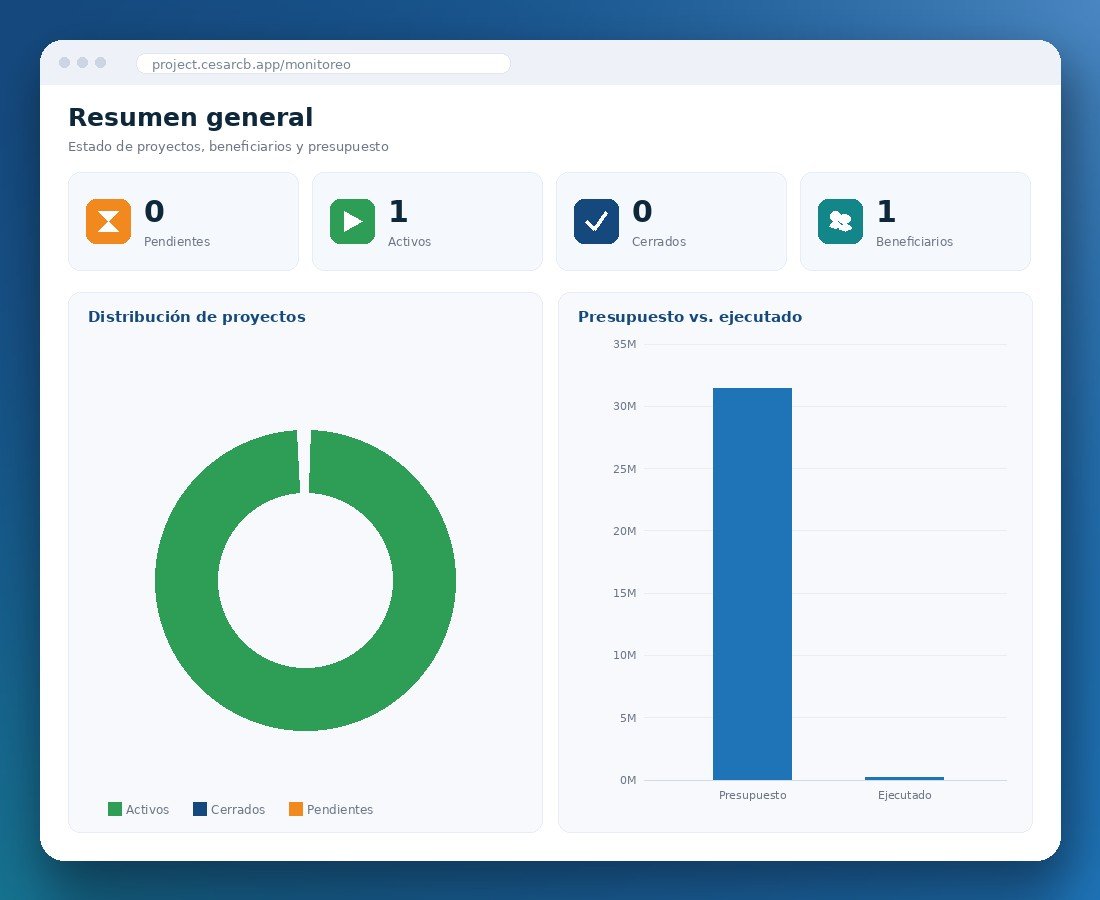The width and height of the screenshot is (1100, 900).
Task: Click the subtitle Estado de proyectos text
Action: tap(228, 147)
